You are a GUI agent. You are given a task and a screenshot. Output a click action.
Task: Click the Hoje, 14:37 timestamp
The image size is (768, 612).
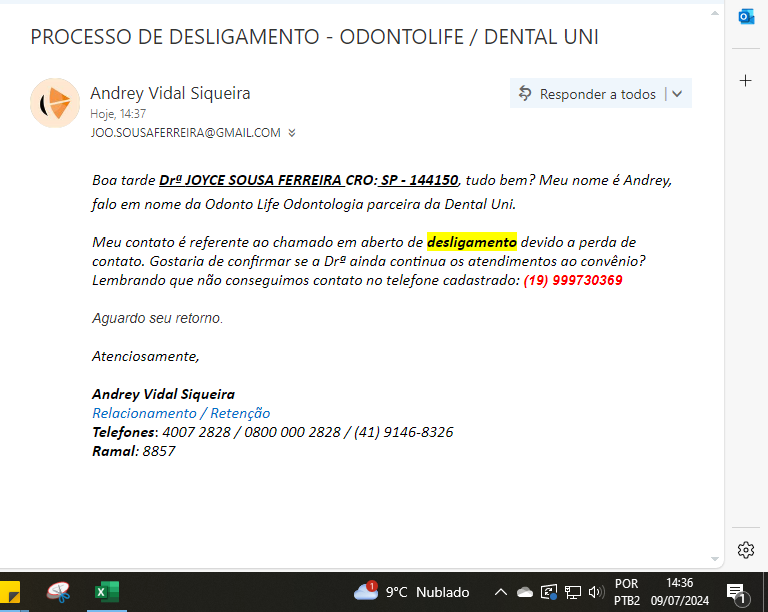pos(118,114)
